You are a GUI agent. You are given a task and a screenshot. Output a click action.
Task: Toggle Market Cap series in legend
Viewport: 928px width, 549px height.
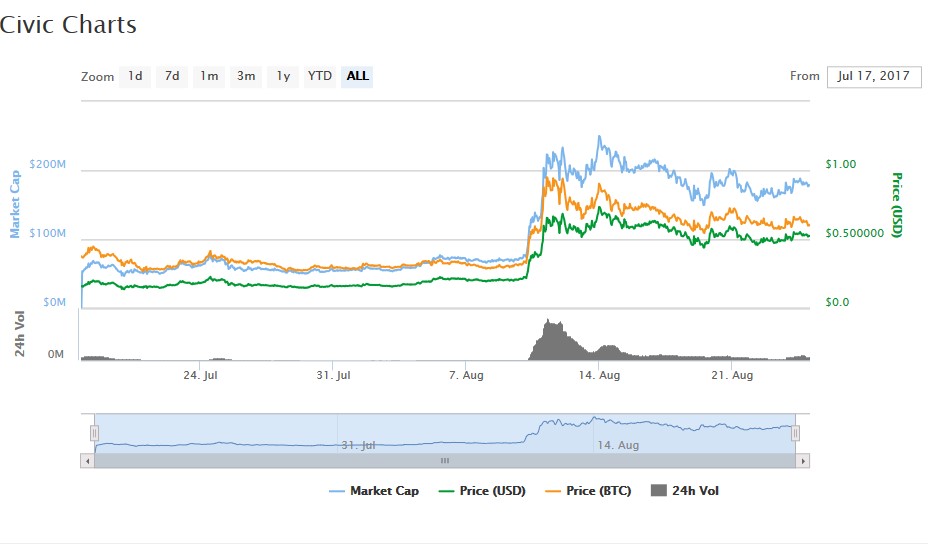tap(374, 490)
